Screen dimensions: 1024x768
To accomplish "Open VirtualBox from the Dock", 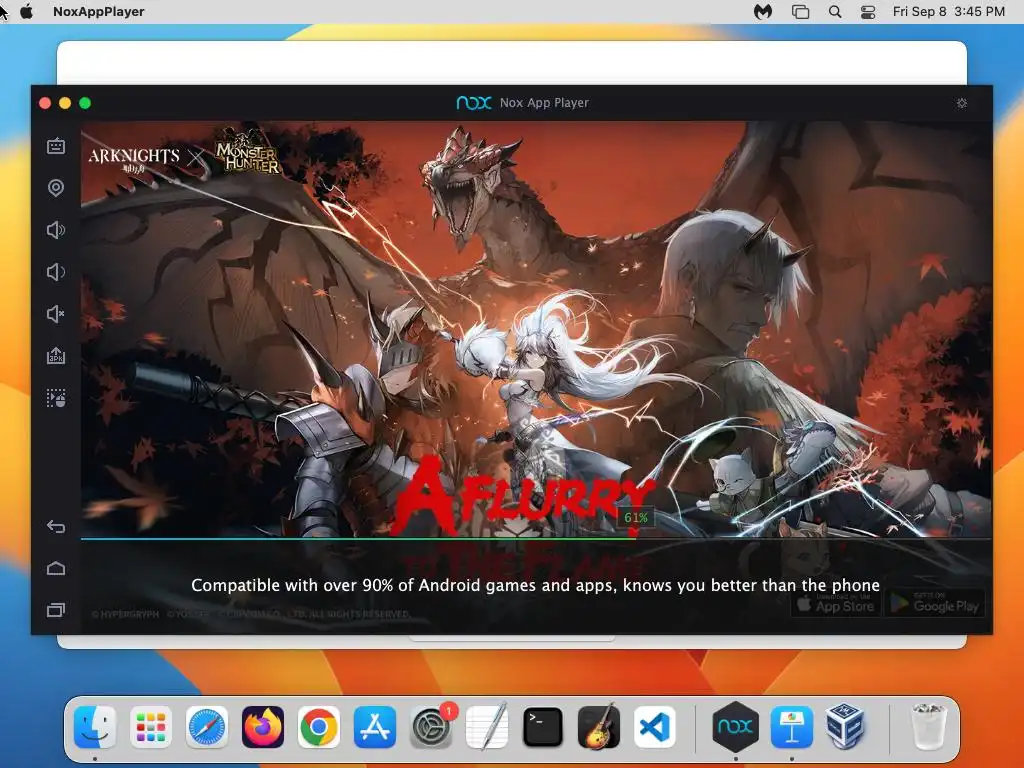I will (847, 727).
